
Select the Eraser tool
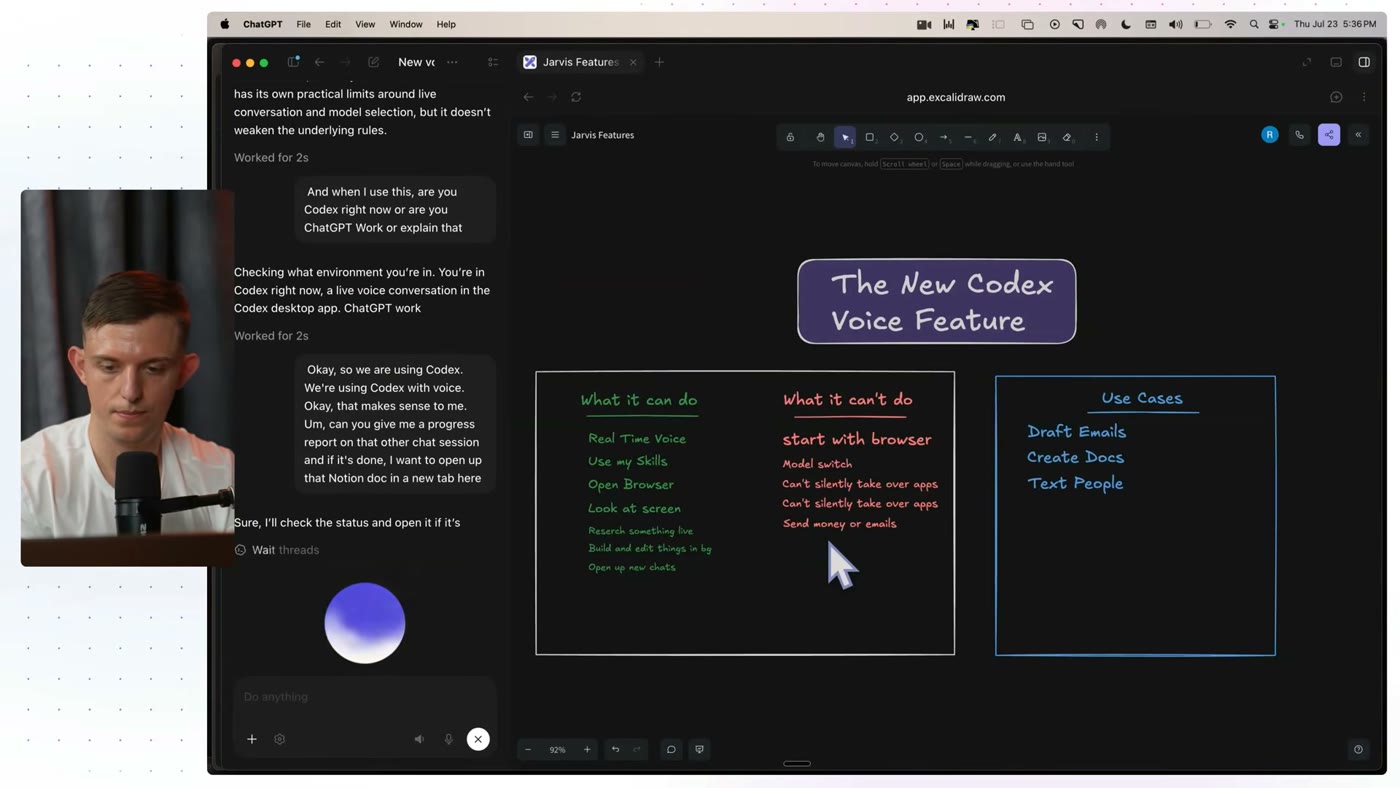1067,137
